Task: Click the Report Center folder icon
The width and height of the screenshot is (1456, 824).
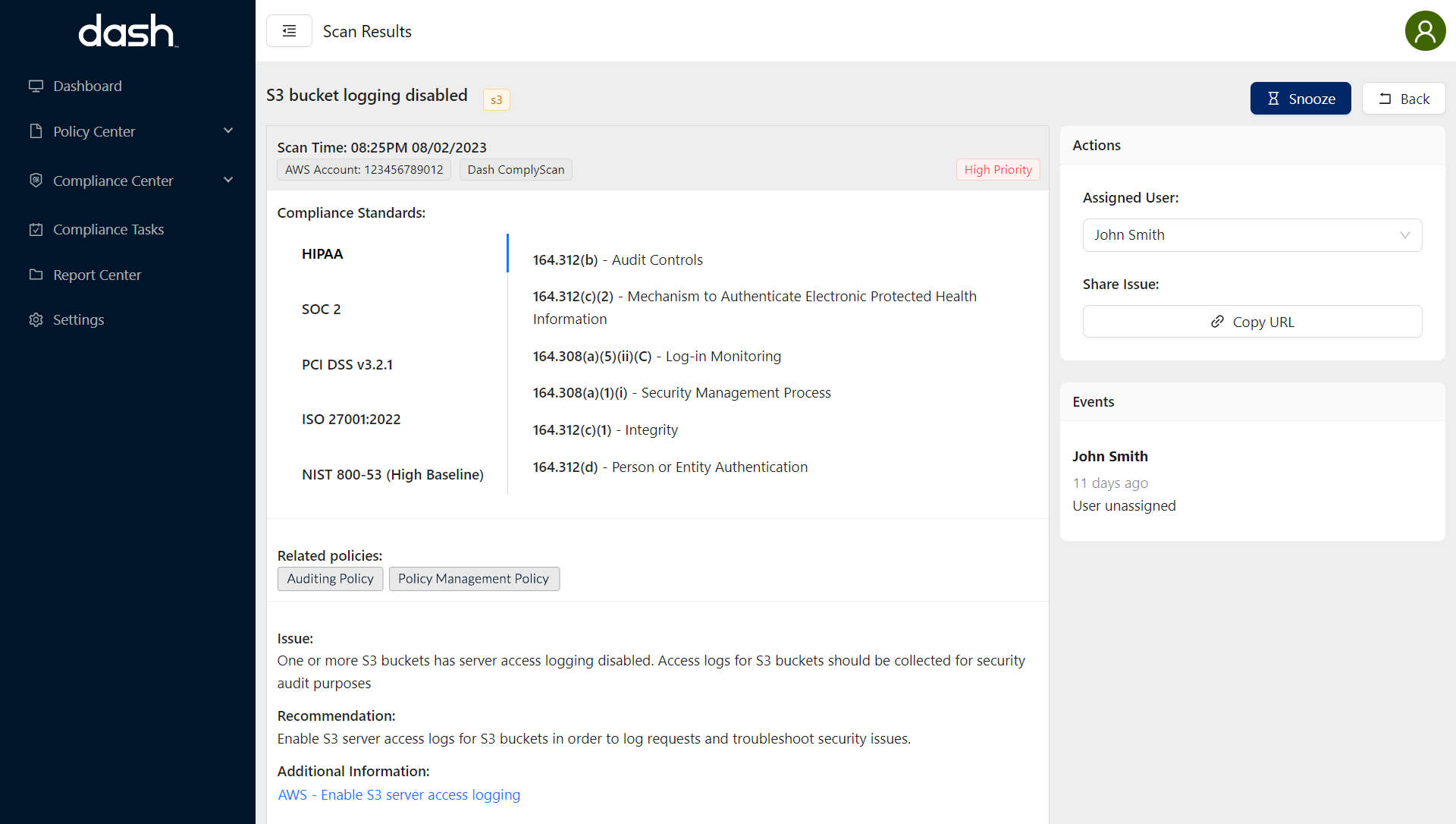Action: [36, 275]
